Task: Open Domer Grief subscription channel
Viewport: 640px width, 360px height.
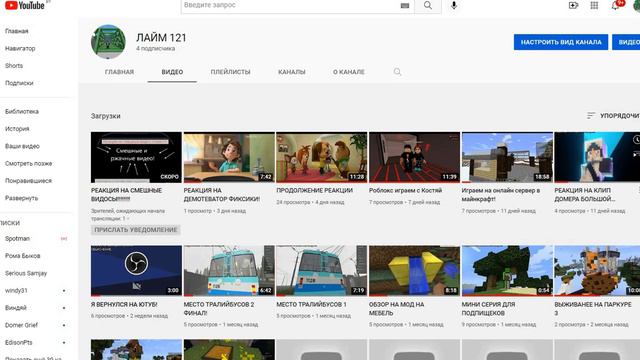Action: (x=22, y=325)
